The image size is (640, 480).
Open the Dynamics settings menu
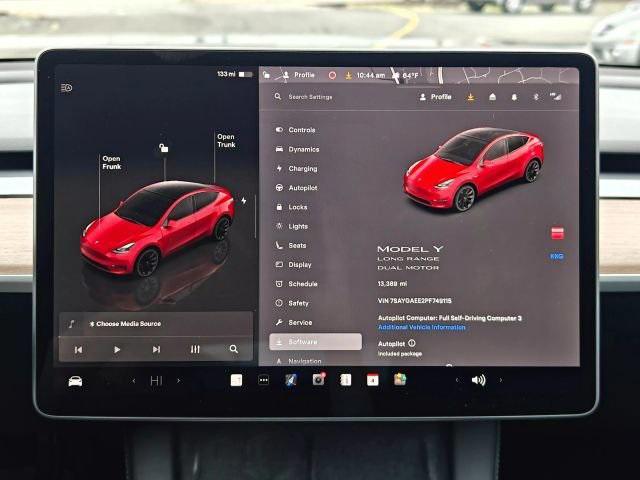pos(298,149)
